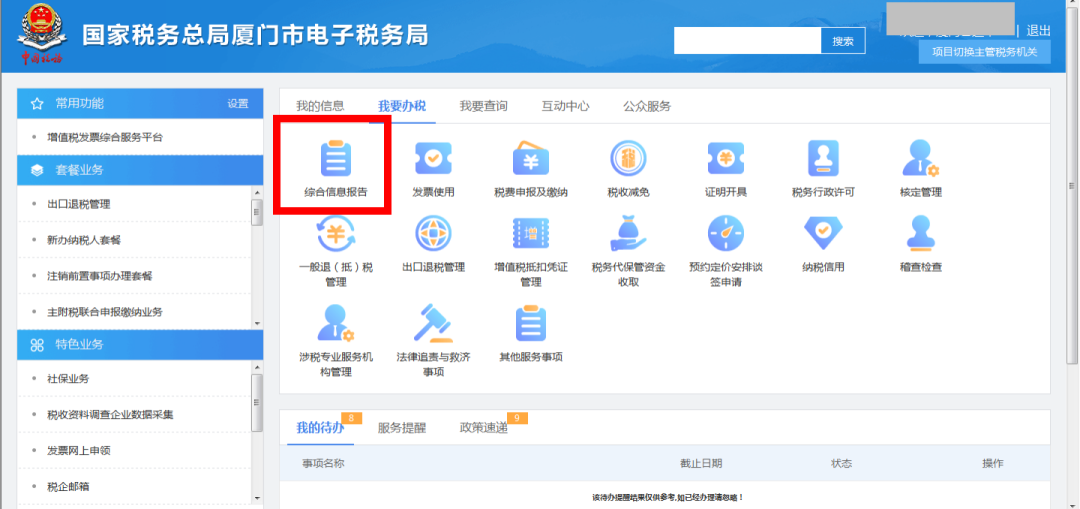Click the 特色业务 section header

pos(140,345)
